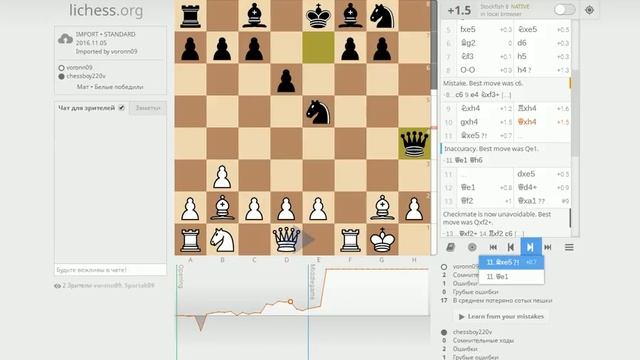Switch to the Заметки tab
This screenshot has height=360, width=640.
pyautogui.click(x=148, y=108)
